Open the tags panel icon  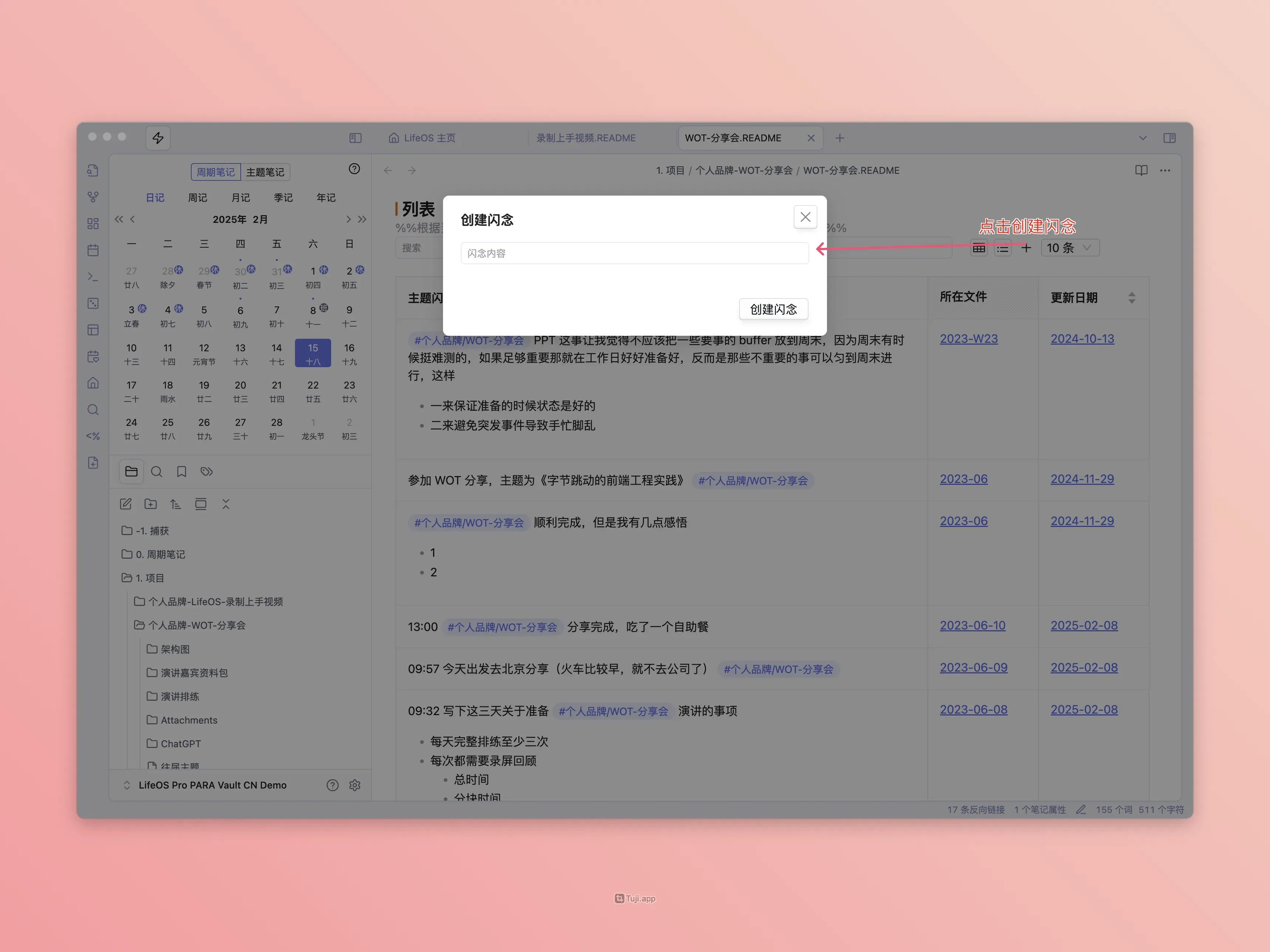207,472
